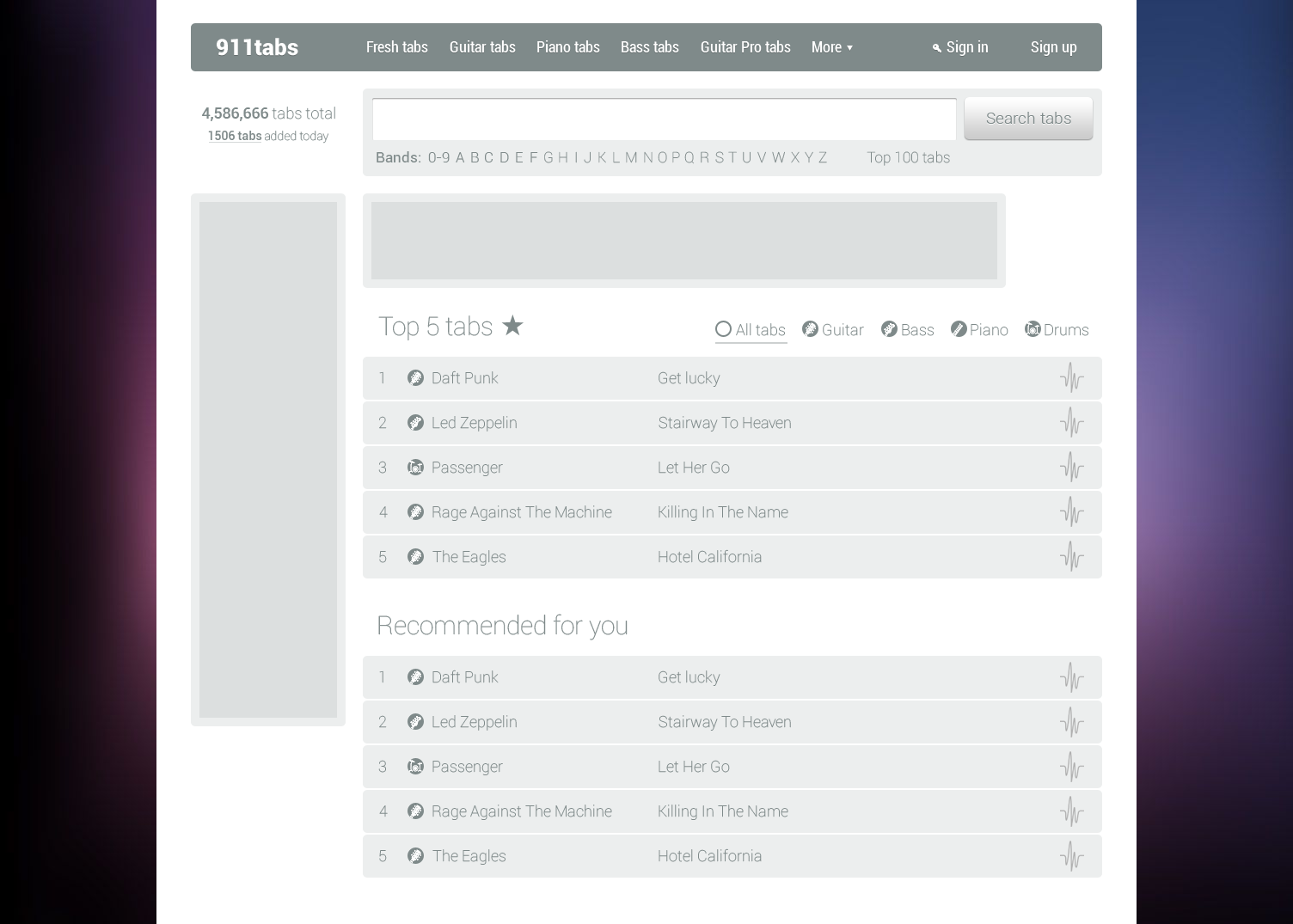1293x924 pixels.
Task: Open the Top 100 tabs link
Action: 908,157
